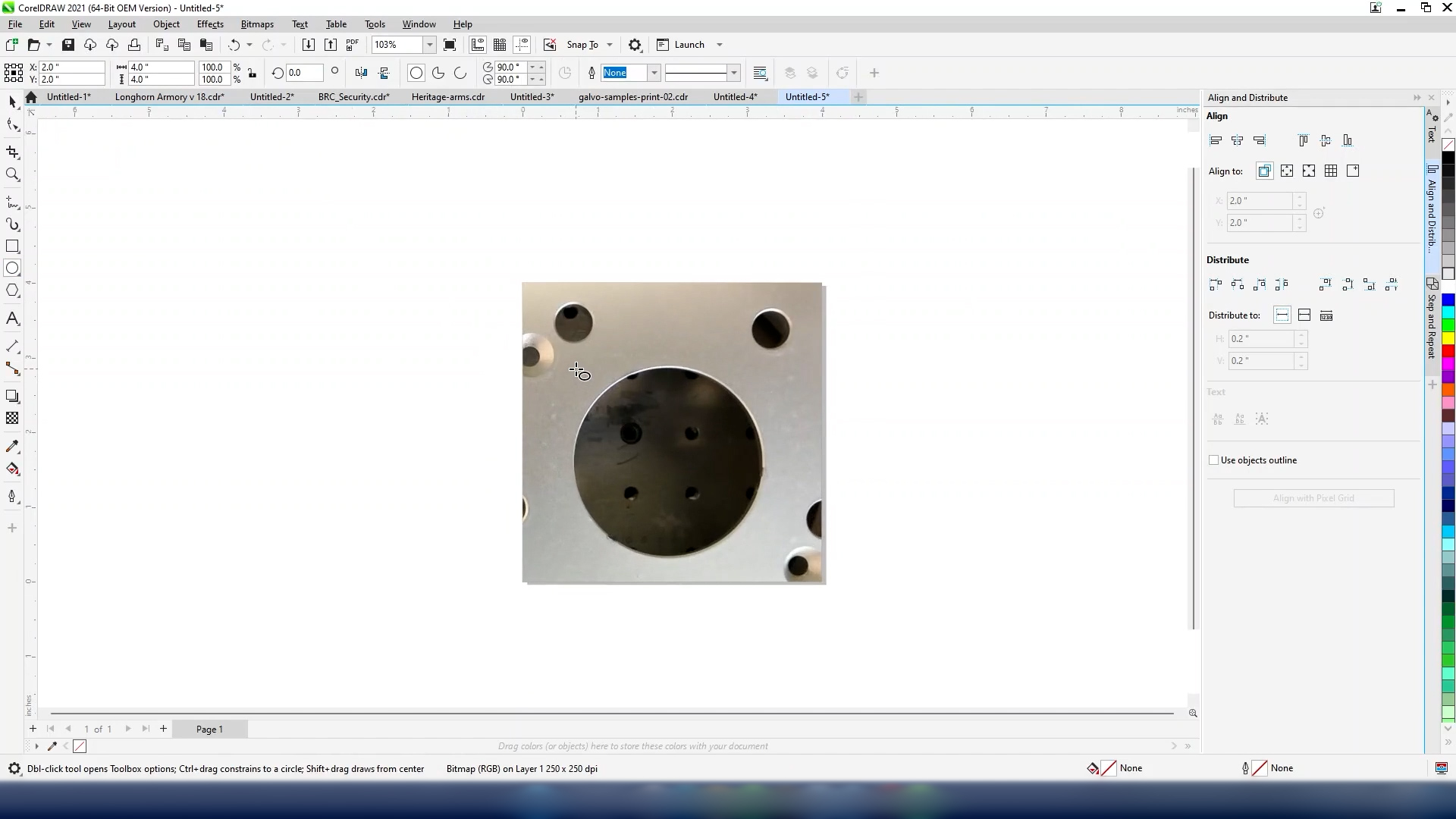Pick the Rectangle tool
1456x819 pixels.
point(12,246)
